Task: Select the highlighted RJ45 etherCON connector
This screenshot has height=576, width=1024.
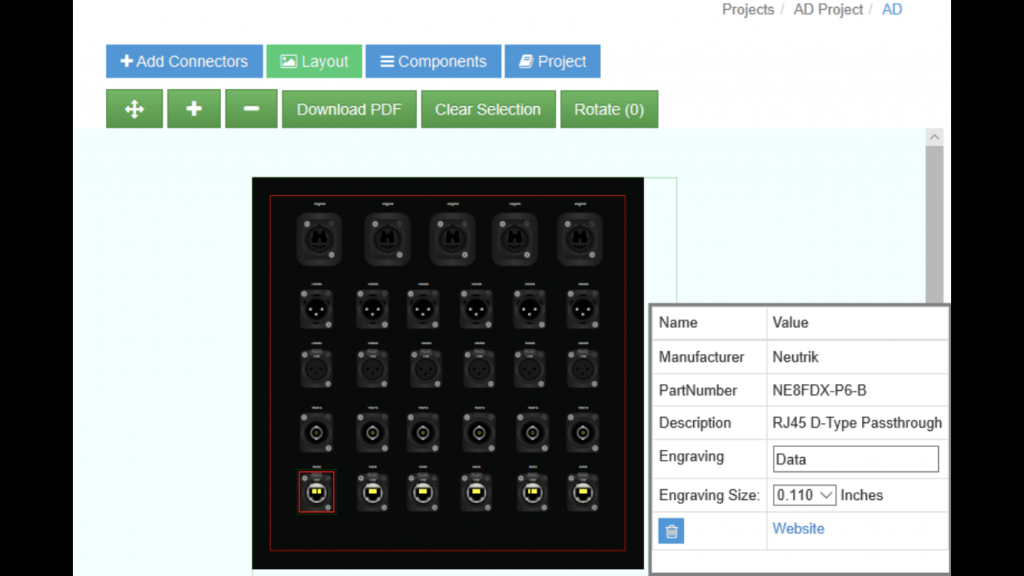Action: point(317,491)
